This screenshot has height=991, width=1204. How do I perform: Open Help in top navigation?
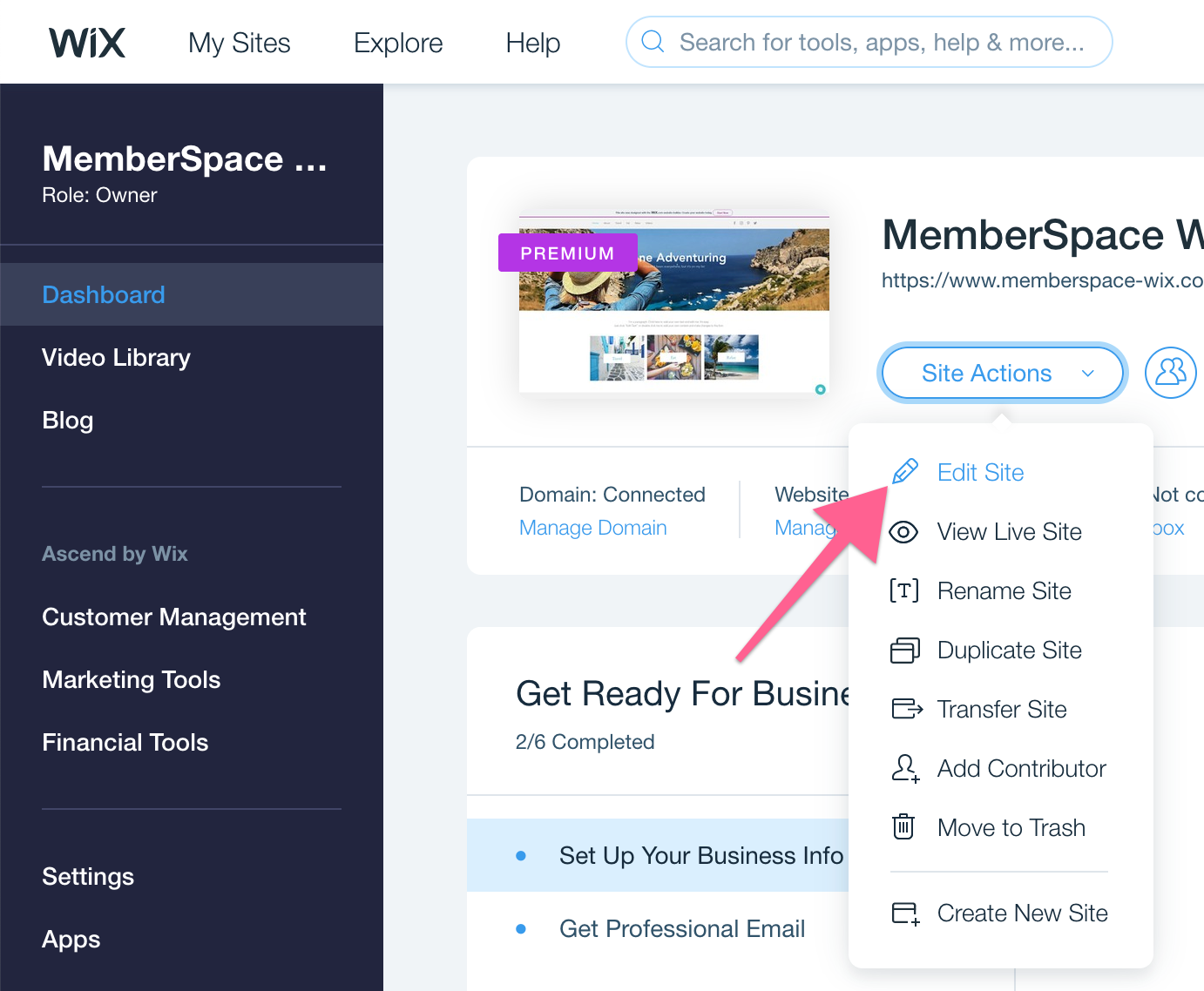tap(532, 43)
